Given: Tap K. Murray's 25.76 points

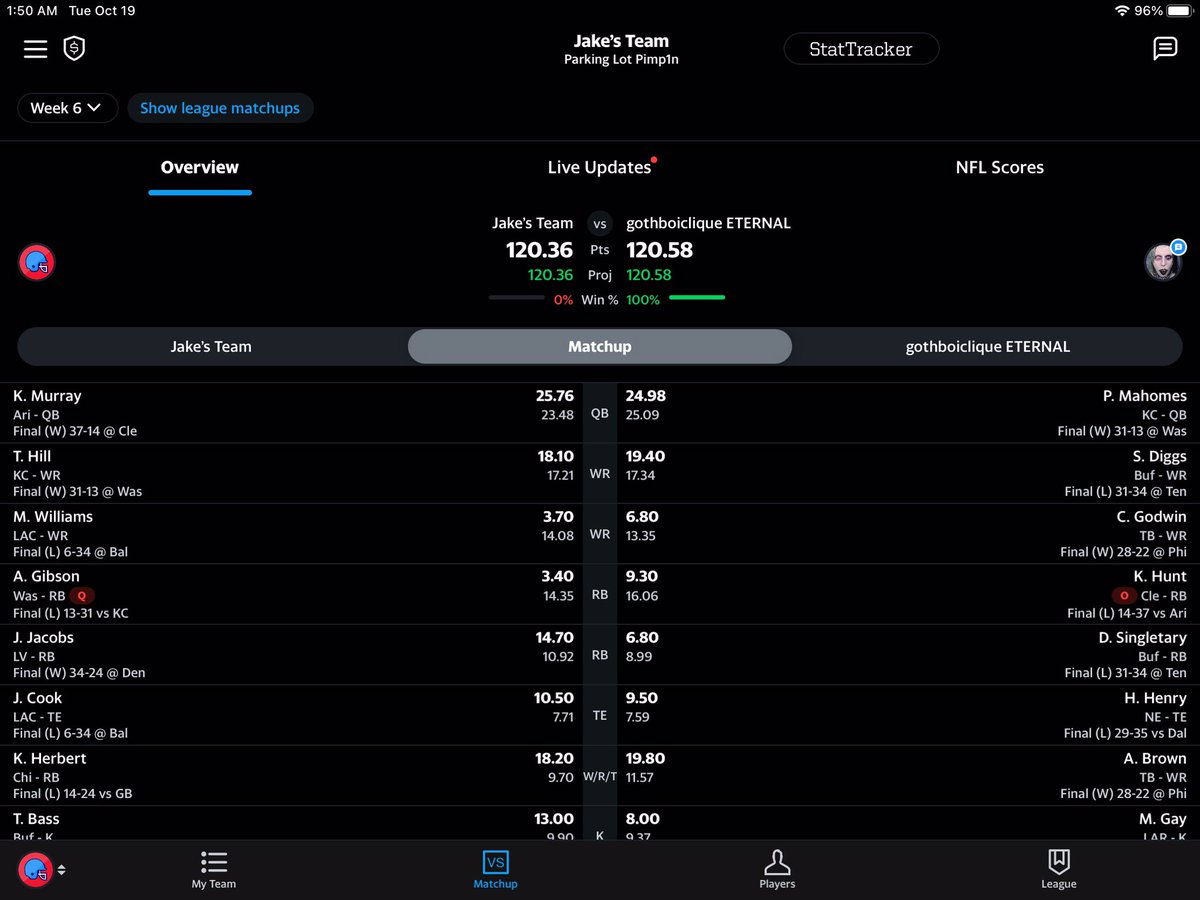Looking at the screenshot, I should pyautogui.click(x=555, y=396).
